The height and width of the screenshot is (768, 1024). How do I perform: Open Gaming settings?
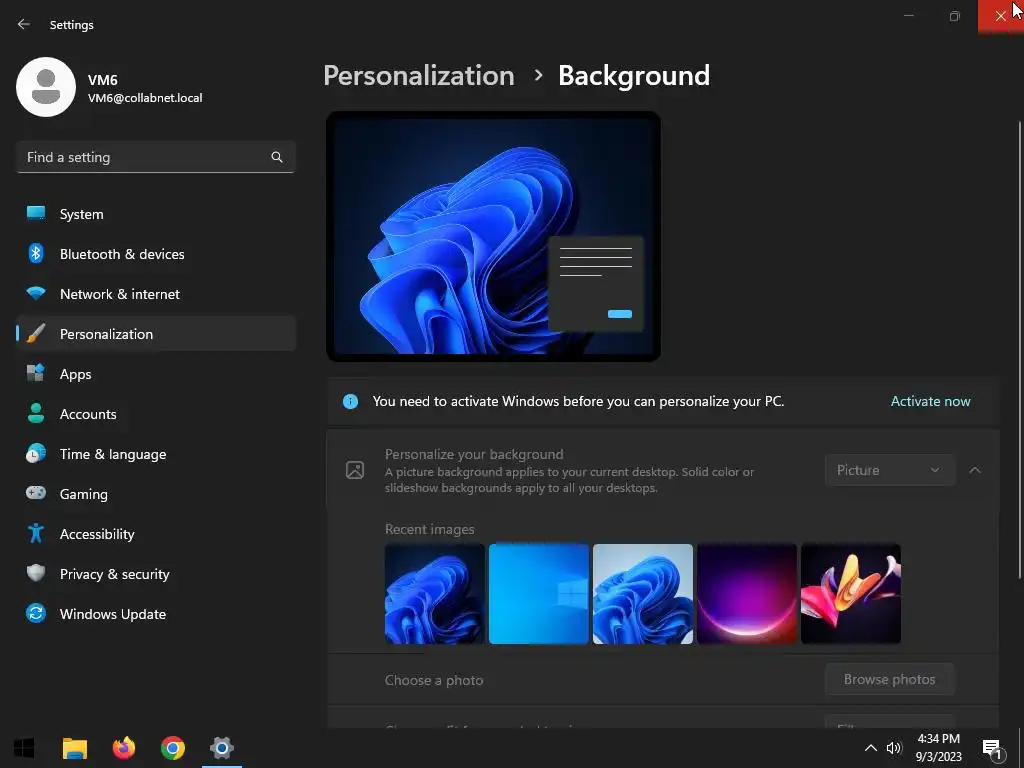click(156, 494)
